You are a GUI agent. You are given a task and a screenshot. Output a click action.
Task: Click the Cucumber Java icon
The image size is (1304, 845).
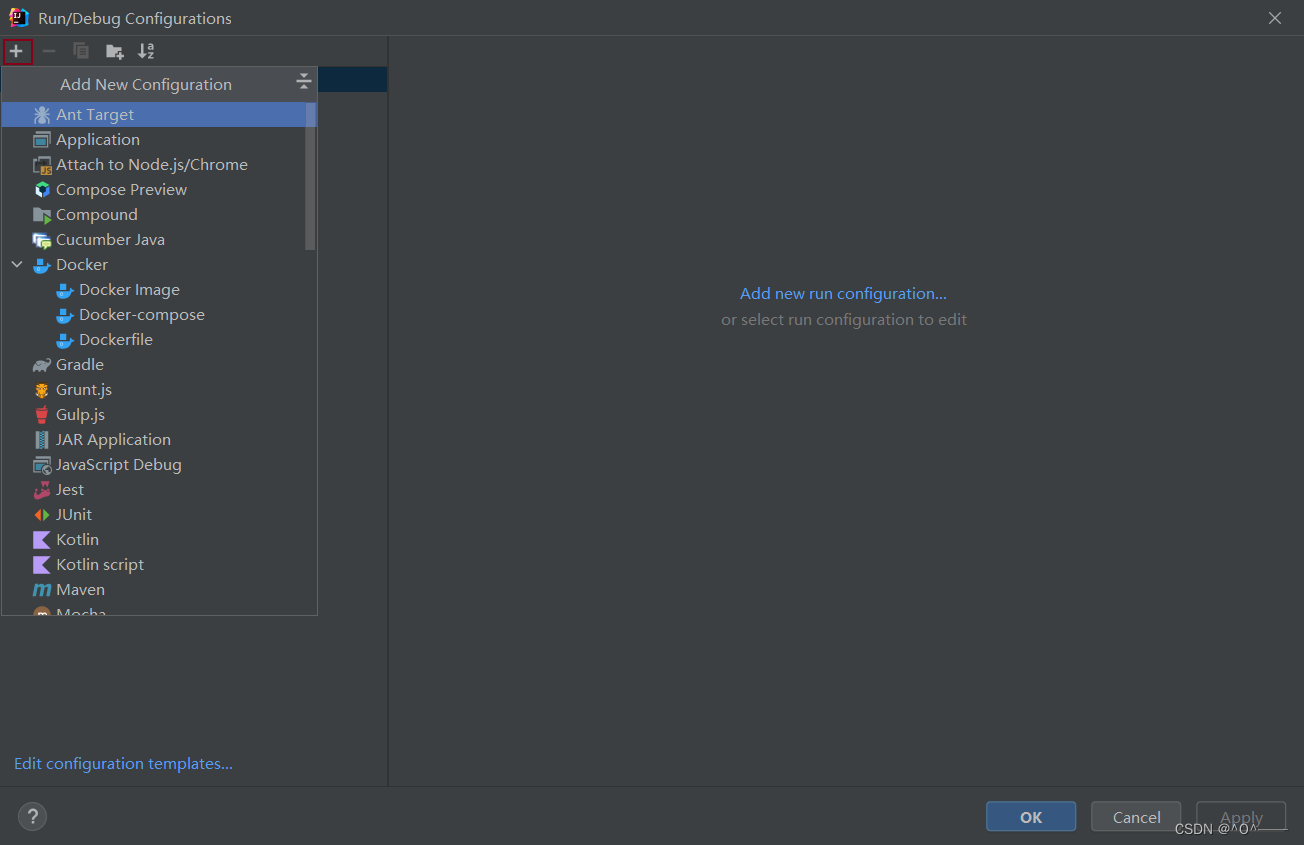42,240
